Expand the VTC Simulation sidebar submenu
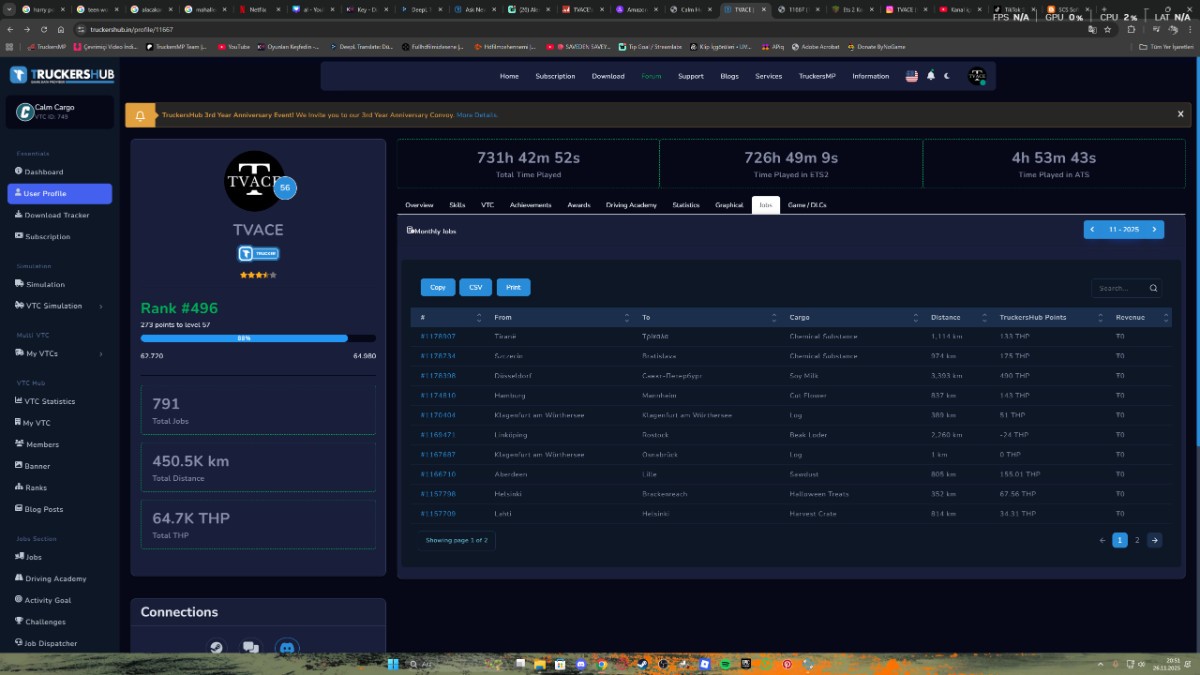 point(101,306)
